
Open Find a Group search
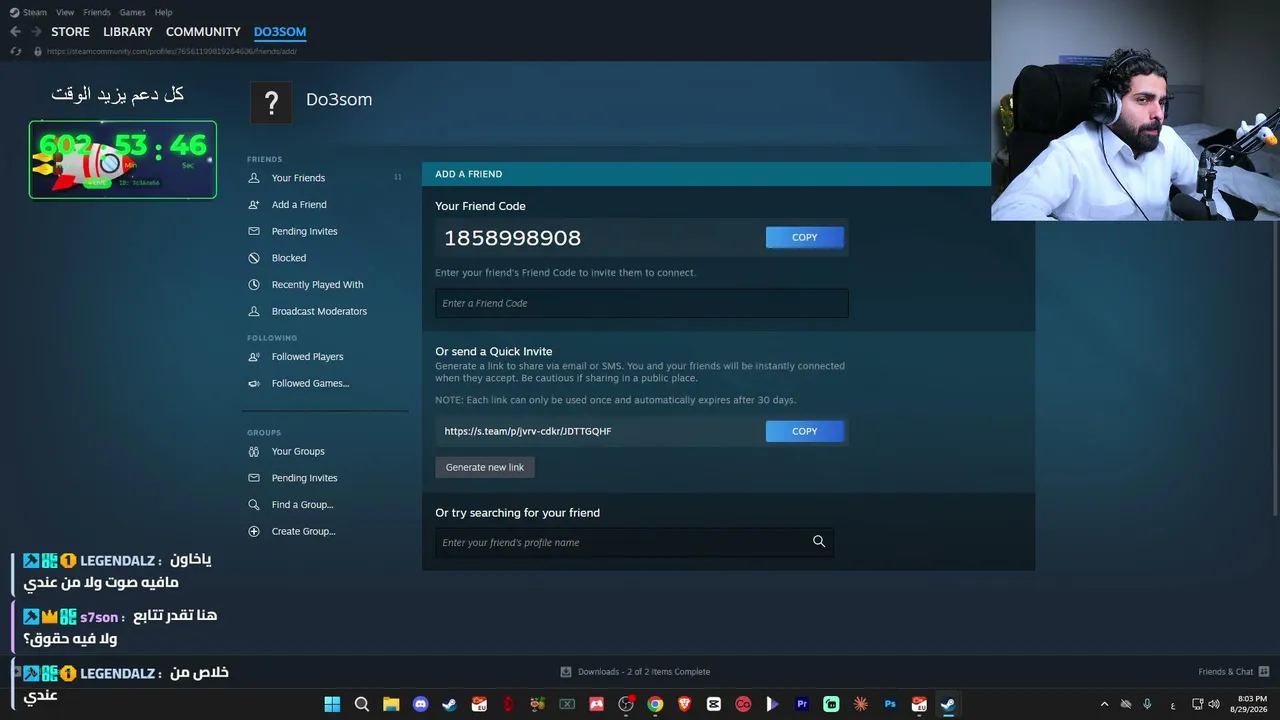point(303,505)
